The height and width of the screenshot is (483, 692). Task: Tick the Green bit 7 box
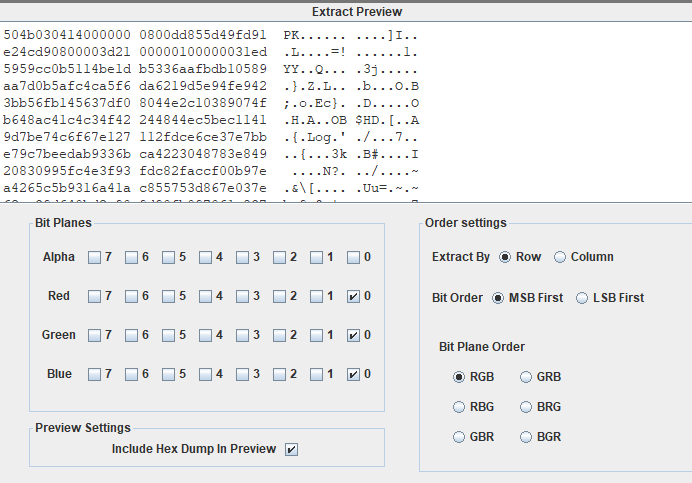coord(94,336)
